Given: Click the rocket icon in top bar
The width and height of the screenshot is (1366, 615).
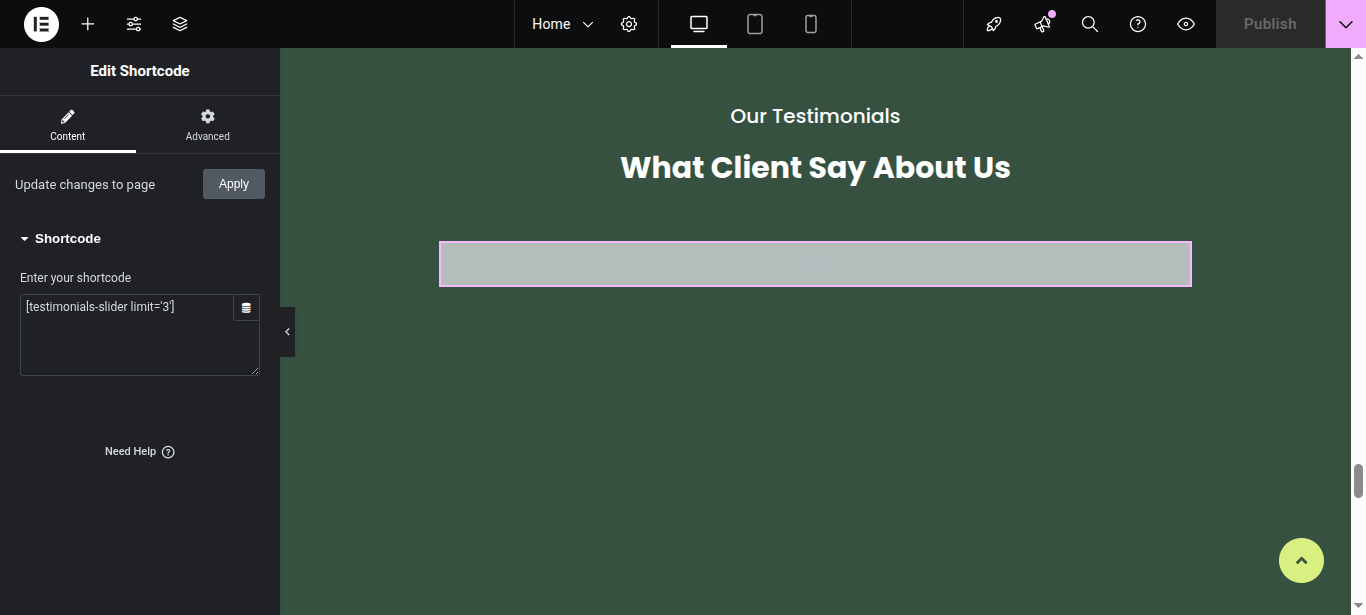Looking at the screenshot, I should point(994,24).
